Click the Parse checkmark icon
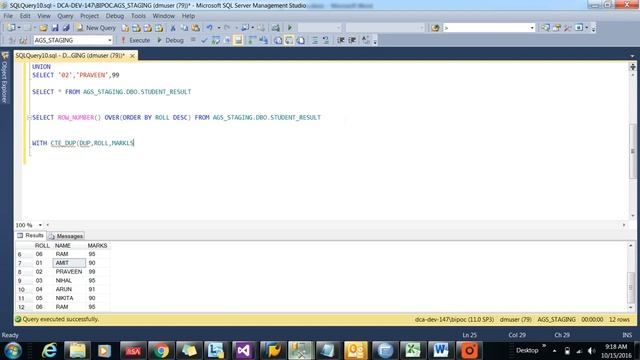 click(204, 40)
